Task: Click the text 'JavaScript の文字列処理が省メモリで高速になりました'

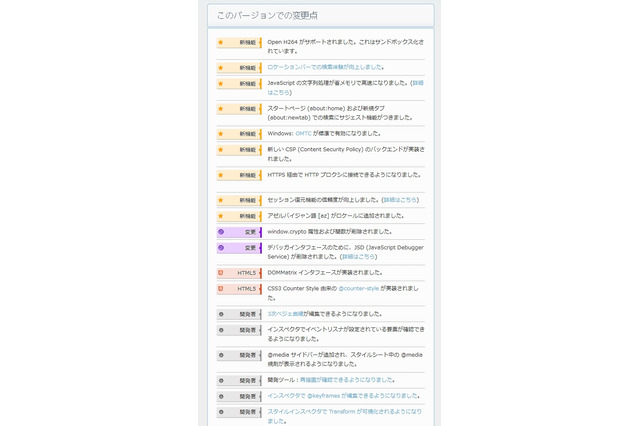Action: pyautogui.click(x=338, y=83)
